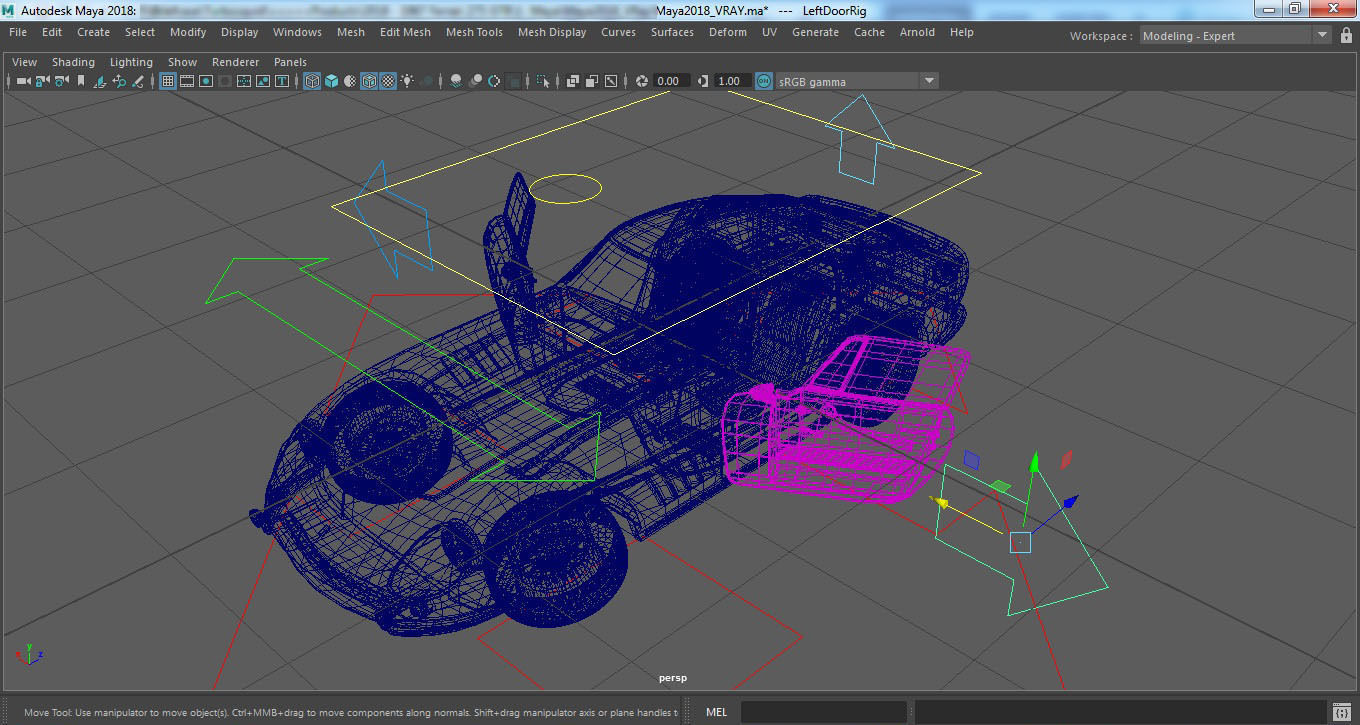Open the Panels menu

click(x=290, y=62)
